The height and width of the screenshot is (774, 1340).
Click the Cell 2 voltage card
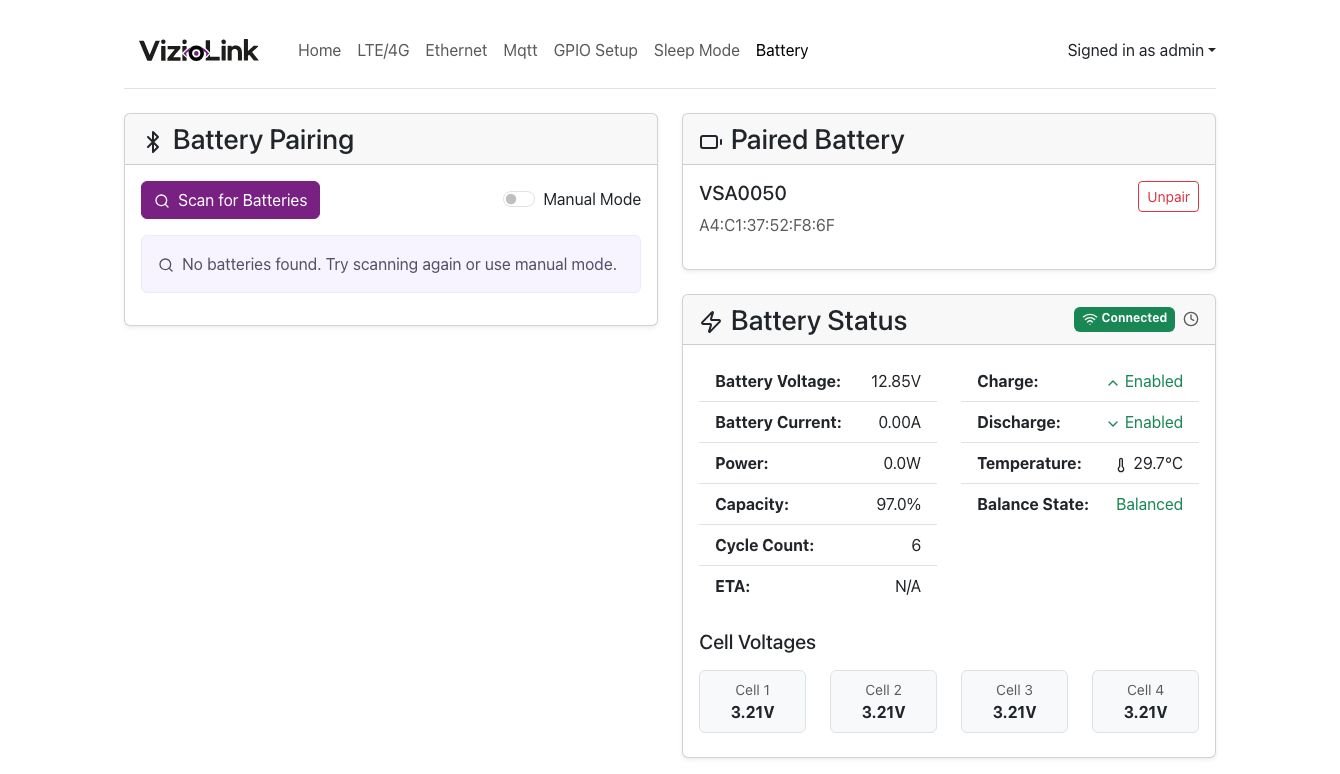(x=883, y=701)
